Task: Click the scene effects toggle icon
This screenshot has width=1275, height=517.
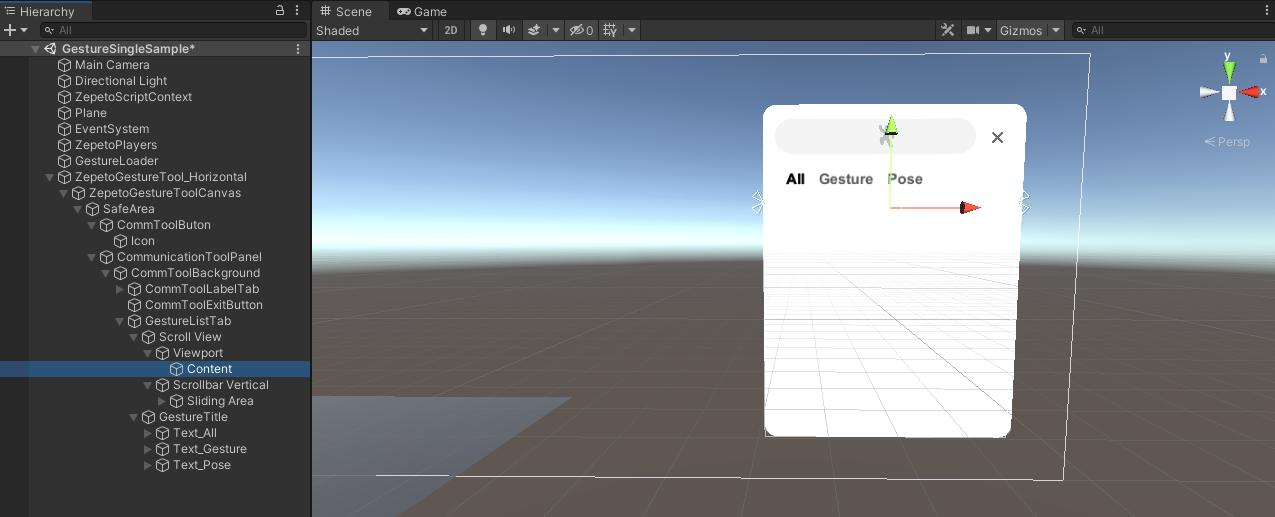Action: click(535, 30)
